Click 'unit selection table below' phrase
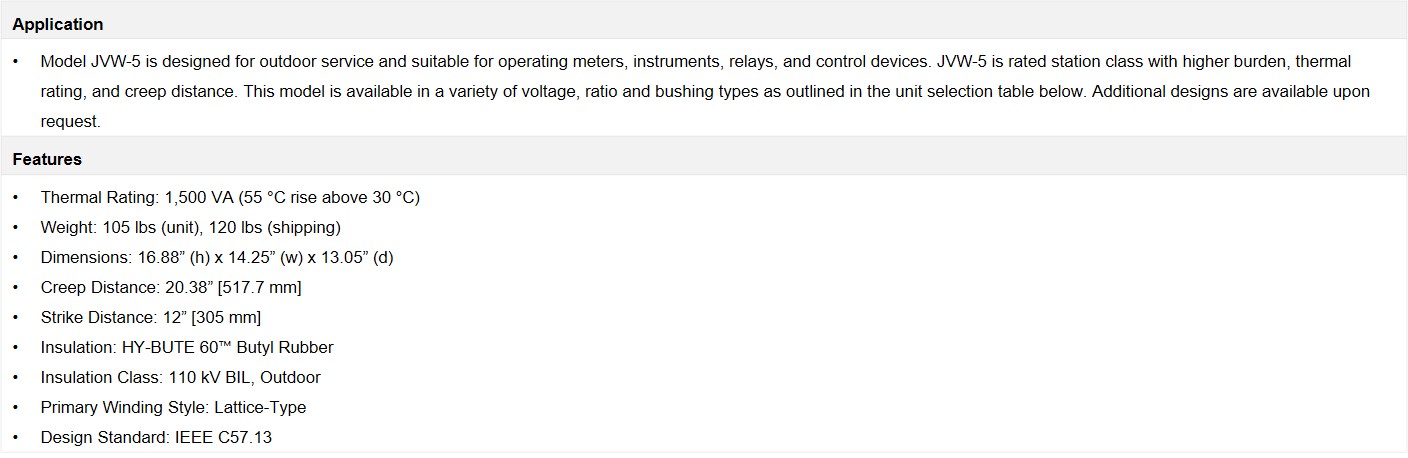This screenshot has height=458, width=1408. tap(987, 92)
